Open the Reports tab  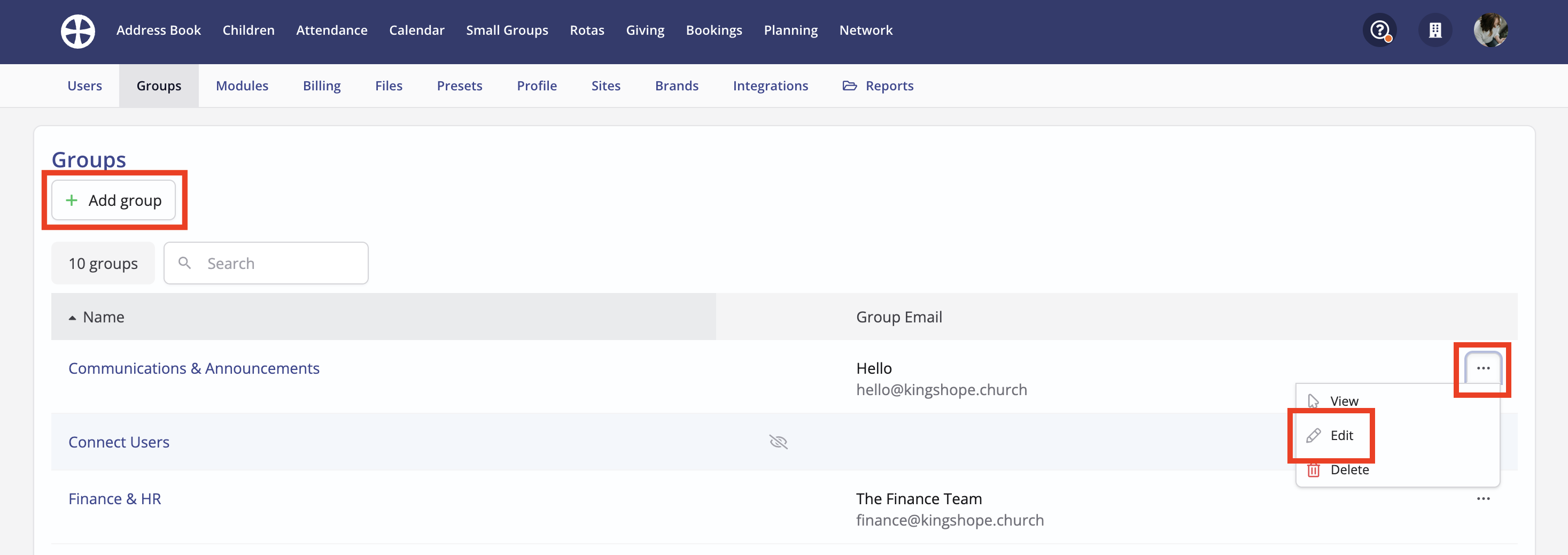tap(878, 86)
